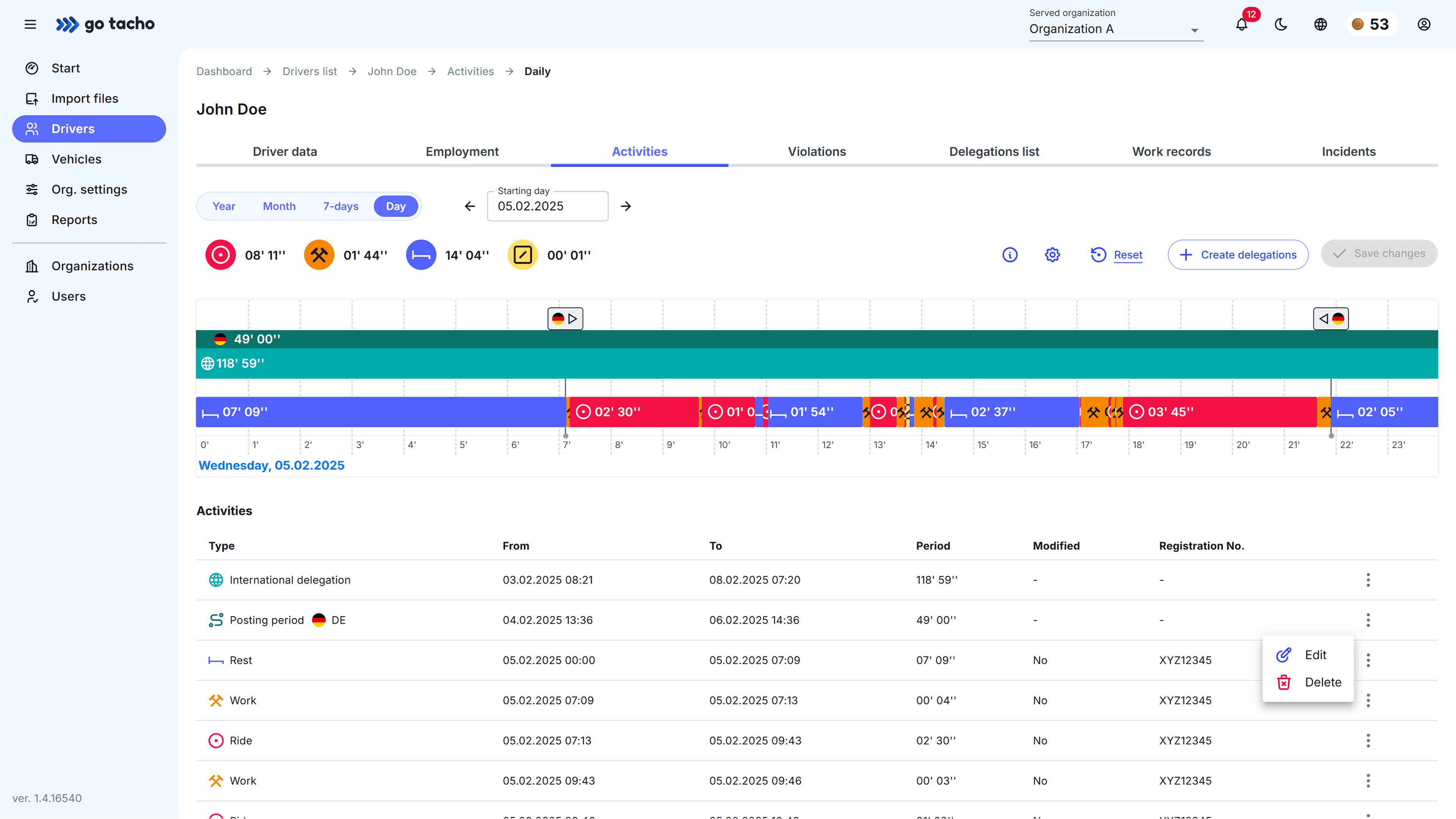This screenshot has width=1456, height=819.
Task: Enable dark mode via the moon icon
Action: coord(1281,24)
